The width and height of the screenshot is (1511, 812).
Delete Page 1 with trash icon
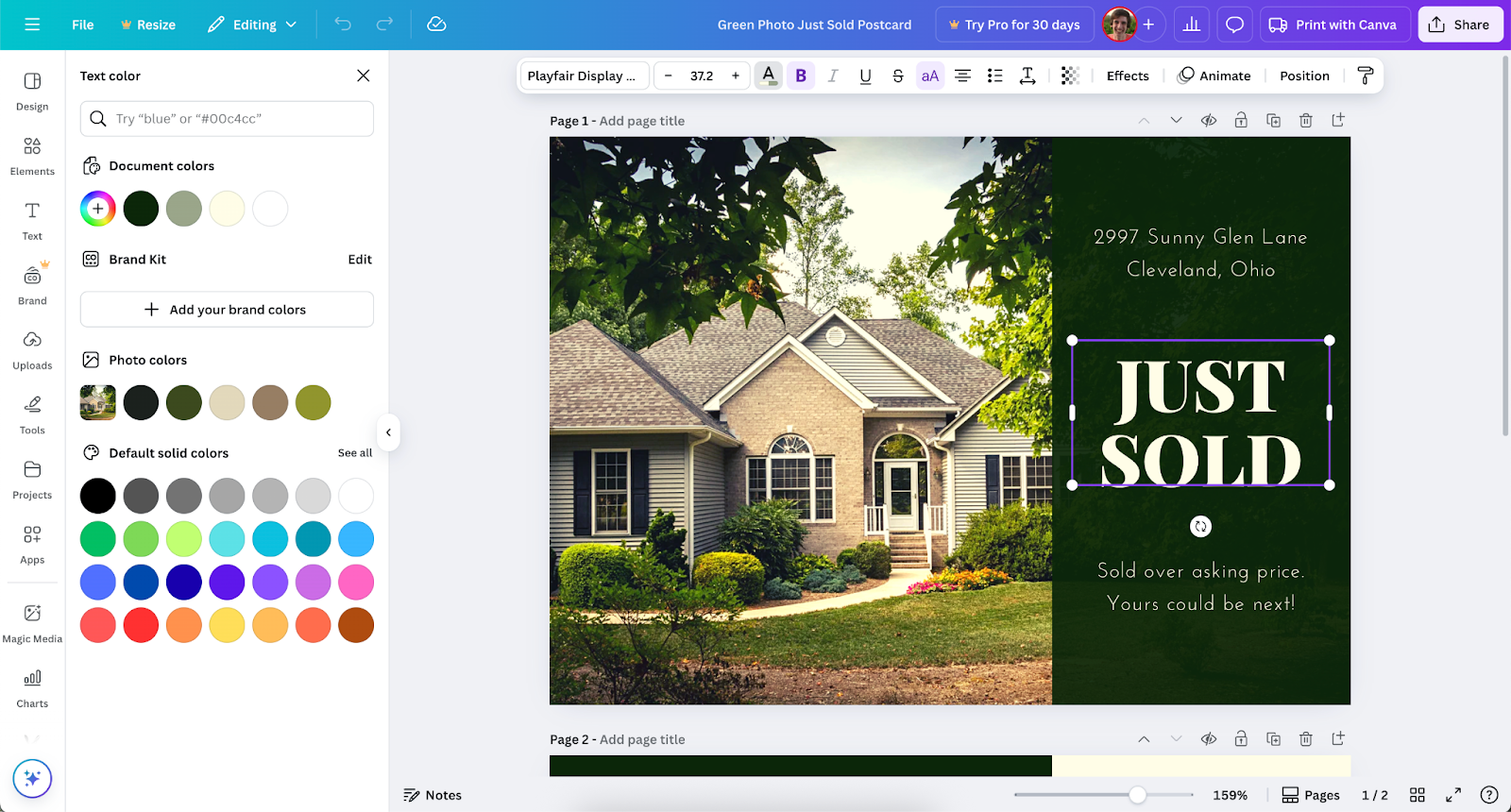point(1305,121)
